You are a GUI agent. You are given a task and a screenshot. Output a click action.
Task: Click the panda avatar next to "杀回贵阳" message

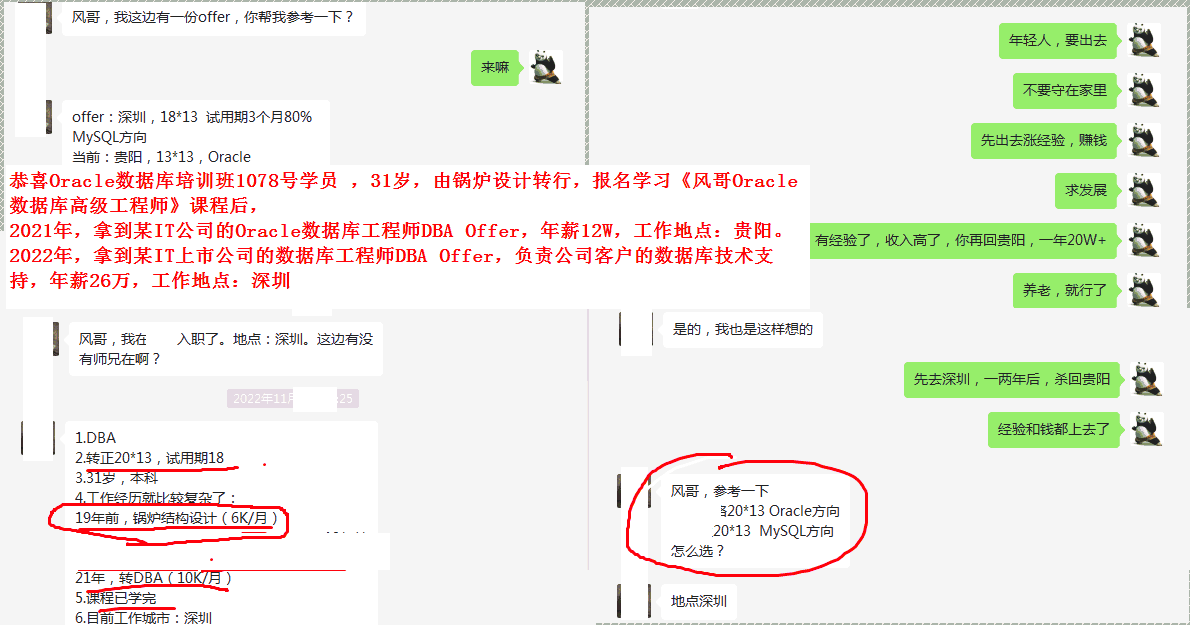(x=1147, y=379)
